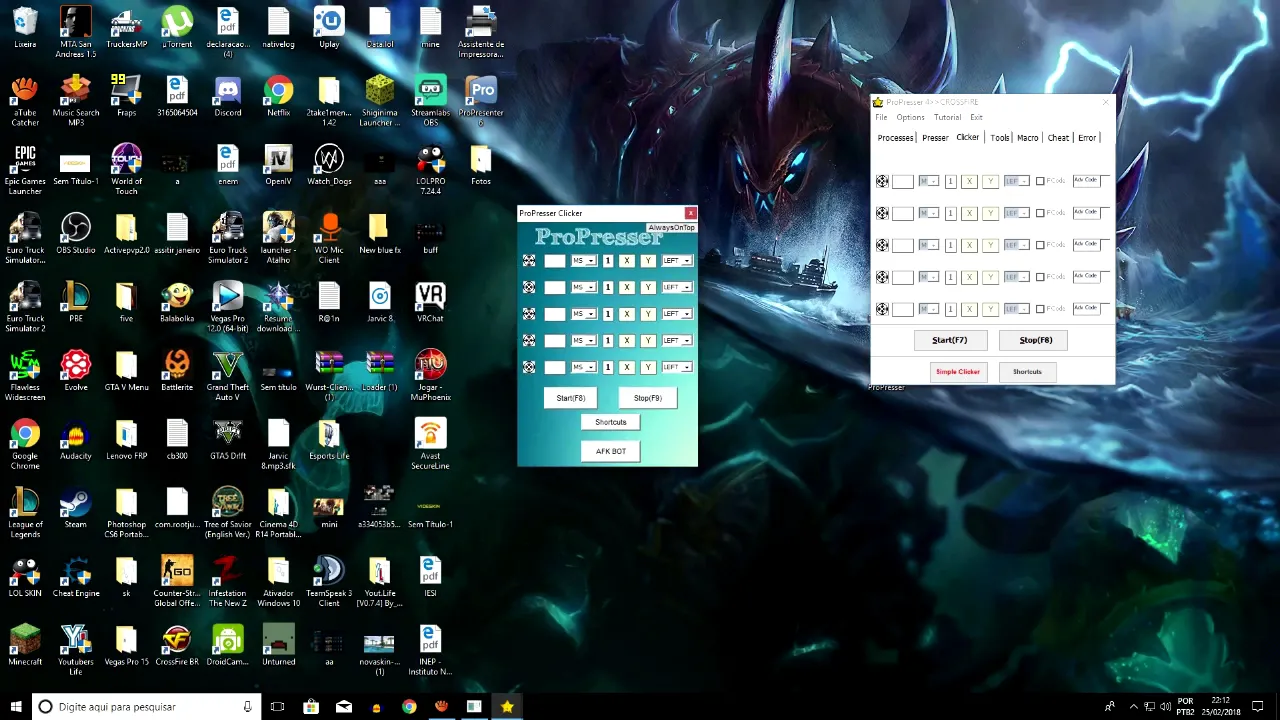This screenshot has height=720, width=1280.
Task: Enable FCode checkbox in ProPresser 4's fifth row
Action: pos(1040,309)
